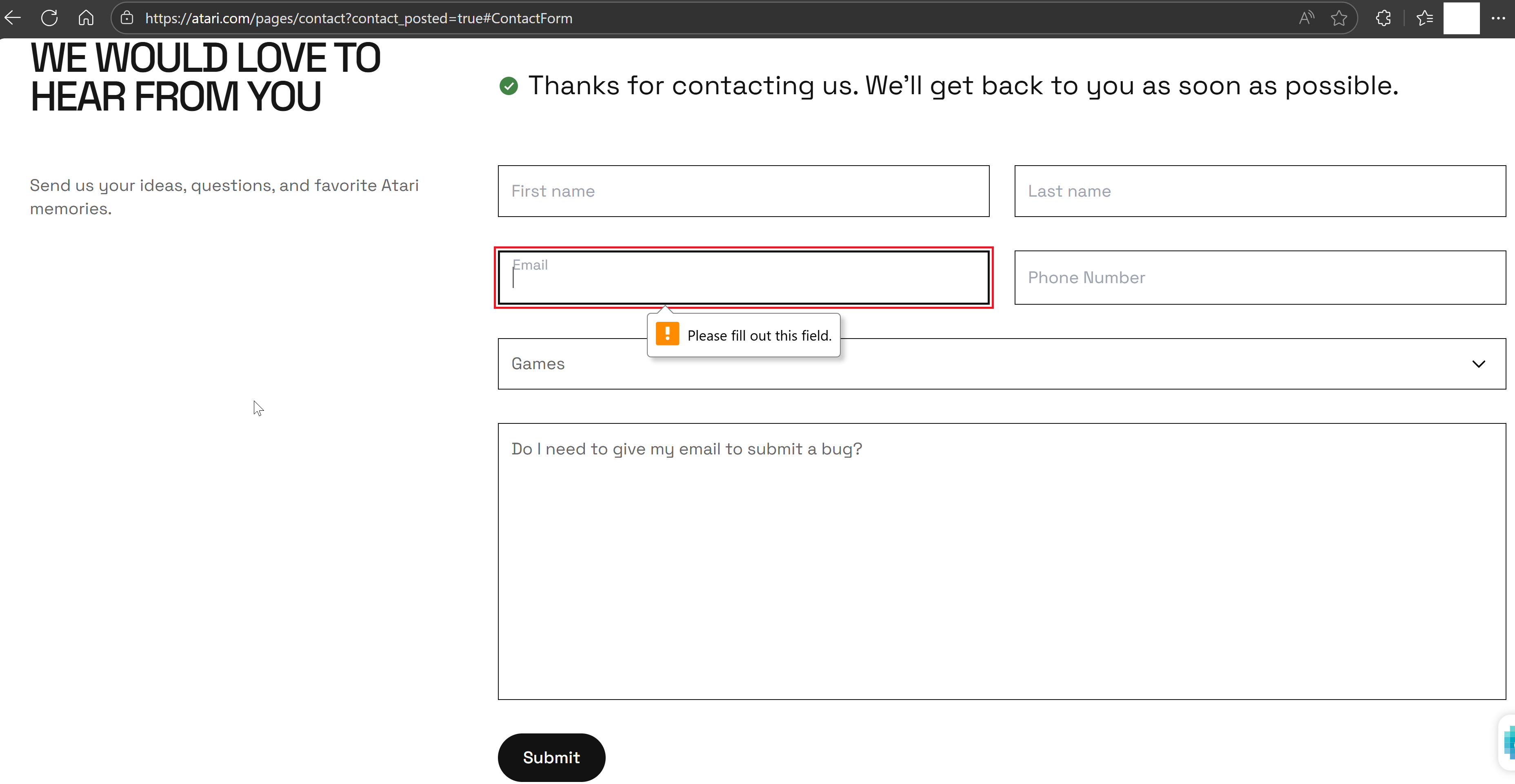Click the orange warning icon in the tooltip
This screenshot has width=1515, height=784.
pyautogui.click(x=667, y=334)
